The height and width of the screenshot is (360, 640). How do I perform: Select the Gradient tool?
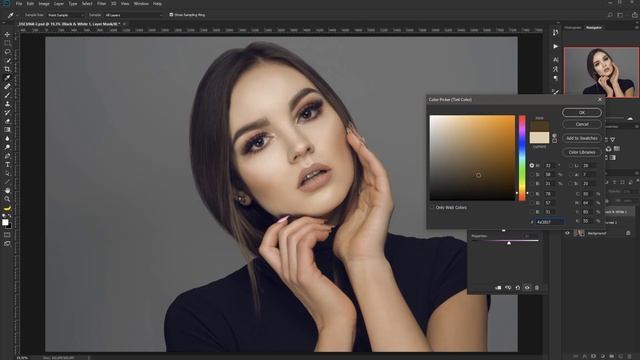tap(7, 130)
